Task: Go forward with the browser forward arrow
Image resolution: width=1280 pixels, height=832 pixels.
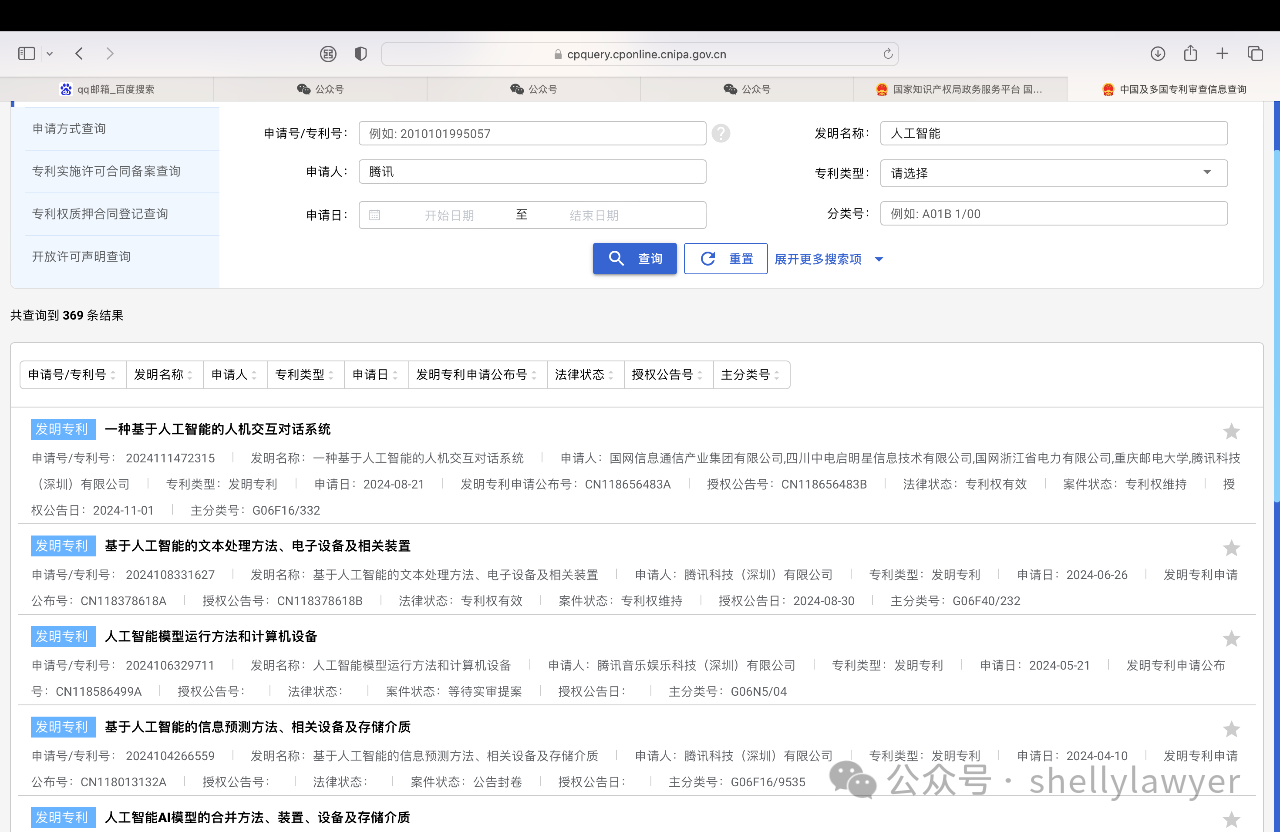Action: pos(110,53)
